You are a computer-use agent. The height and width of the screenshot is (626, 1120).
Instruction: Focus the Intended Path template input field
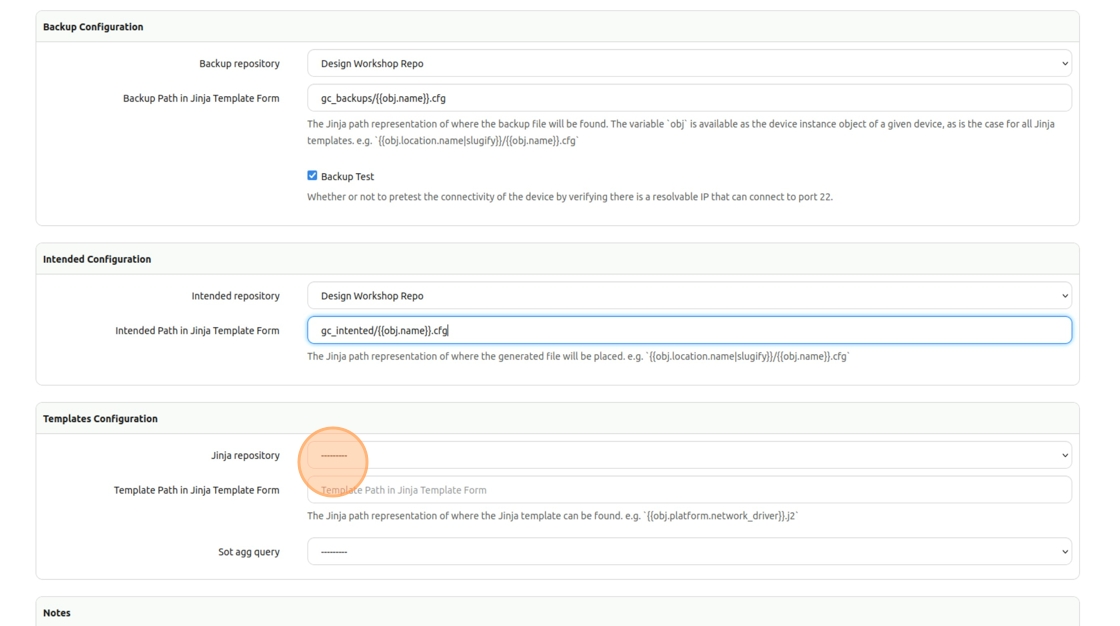[x=689, y=330]
